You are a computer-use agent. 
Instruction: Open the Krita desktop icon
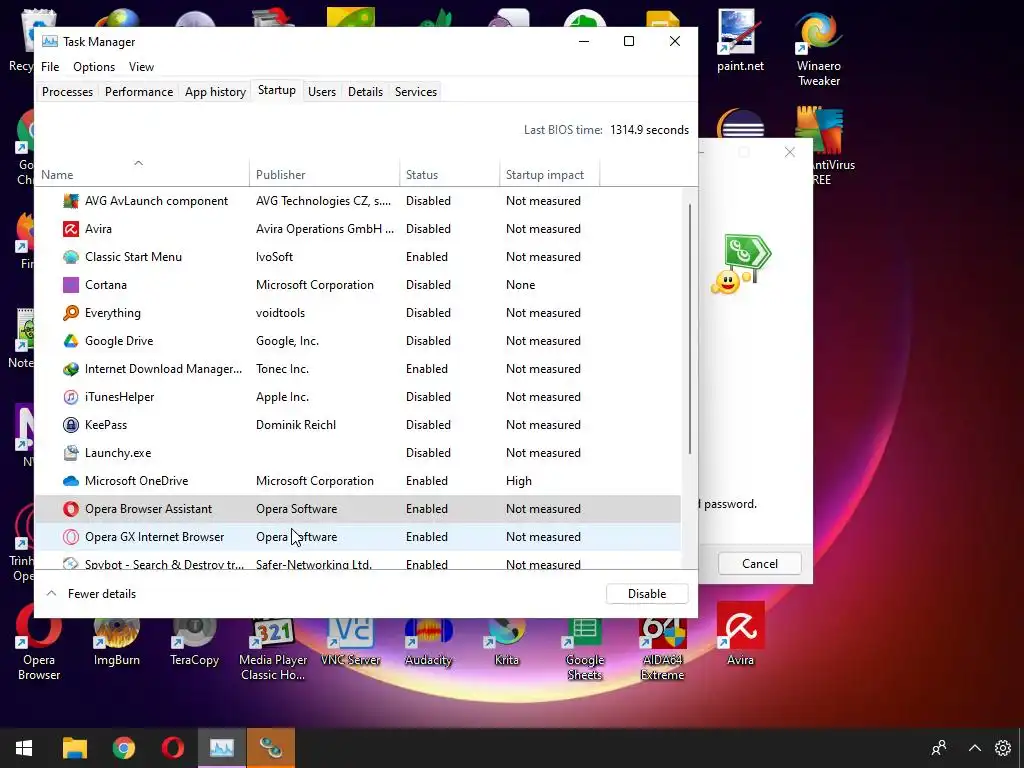[507, 641]
